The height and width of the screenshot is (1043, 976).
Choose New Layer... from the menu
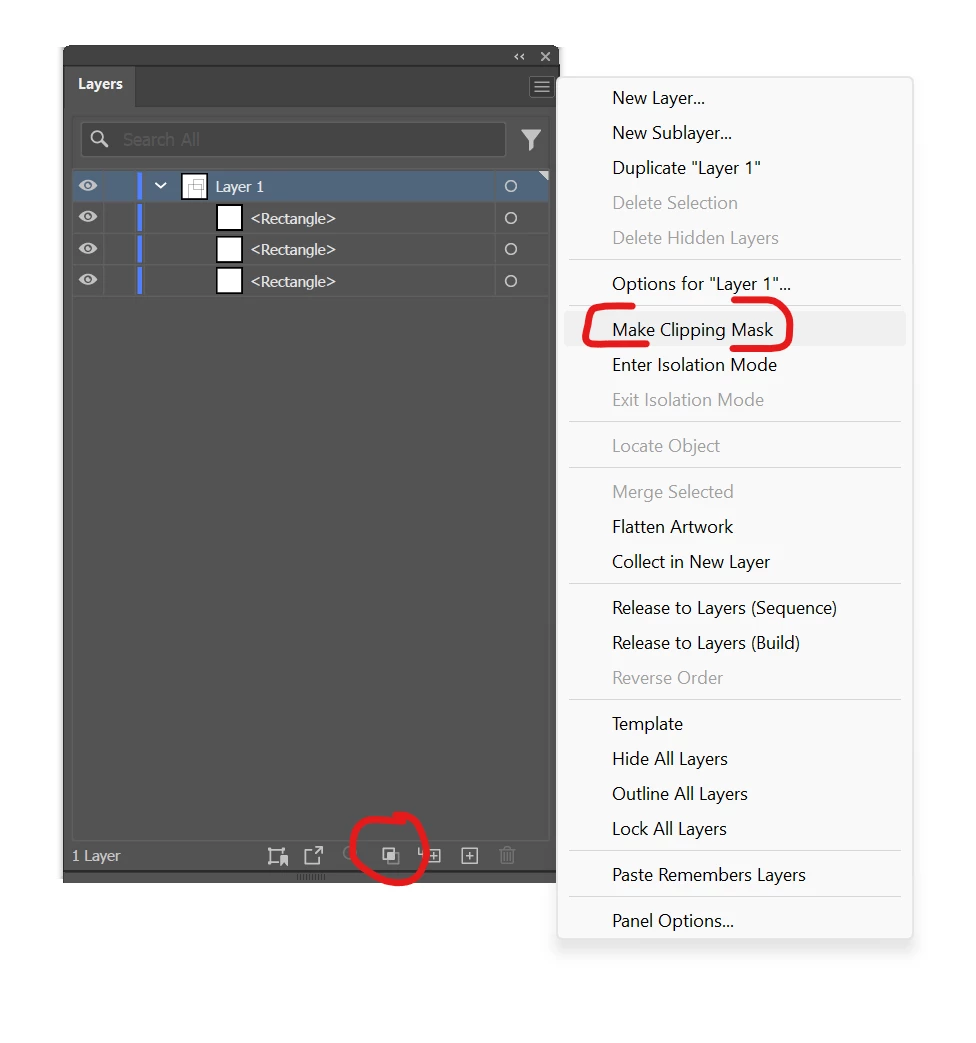[x=659, y=98]
